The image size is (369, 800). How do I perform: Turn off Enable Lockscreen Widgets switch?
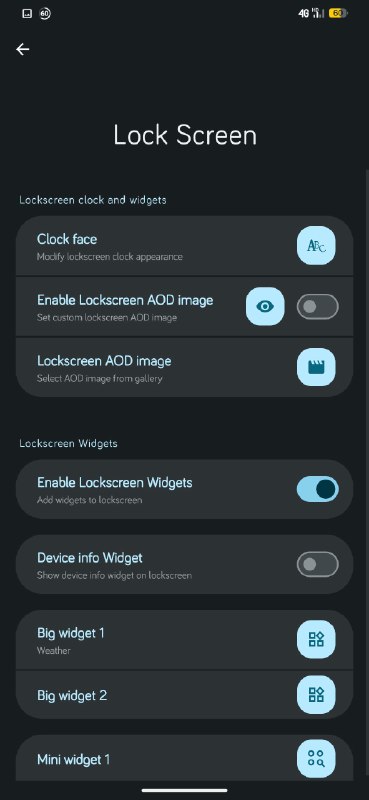[x=317, y=489]
